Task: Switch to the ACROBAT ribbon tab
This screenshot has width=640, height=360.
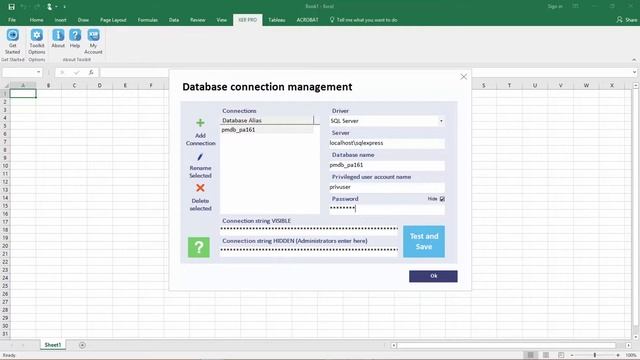Action: tap(307, 20)
